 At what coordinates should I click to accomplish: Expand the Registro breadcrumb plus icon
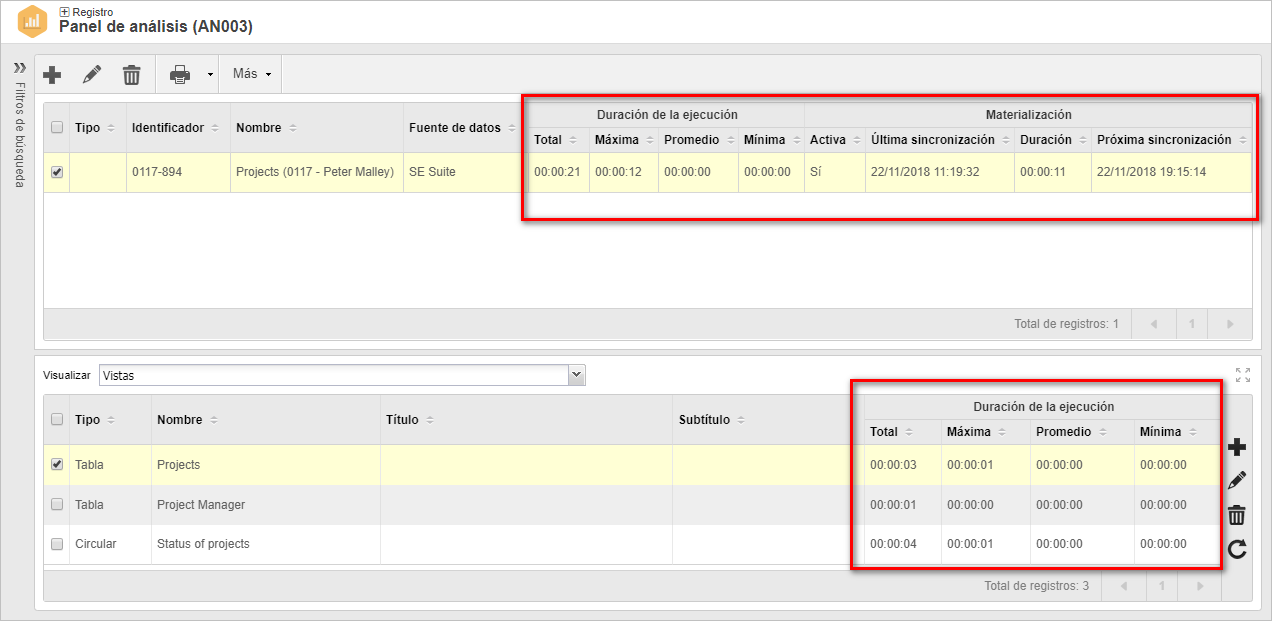coord(65,11)
